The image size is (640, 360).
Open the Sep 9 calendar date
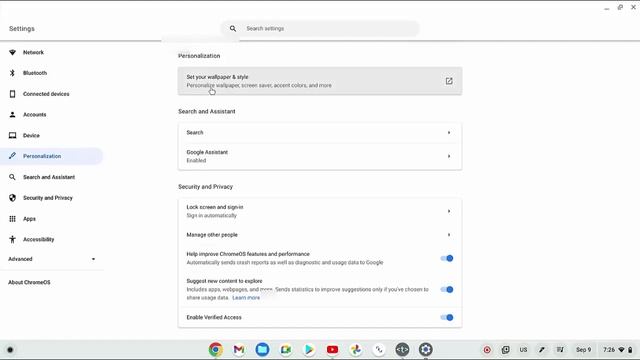coord(583,350)
